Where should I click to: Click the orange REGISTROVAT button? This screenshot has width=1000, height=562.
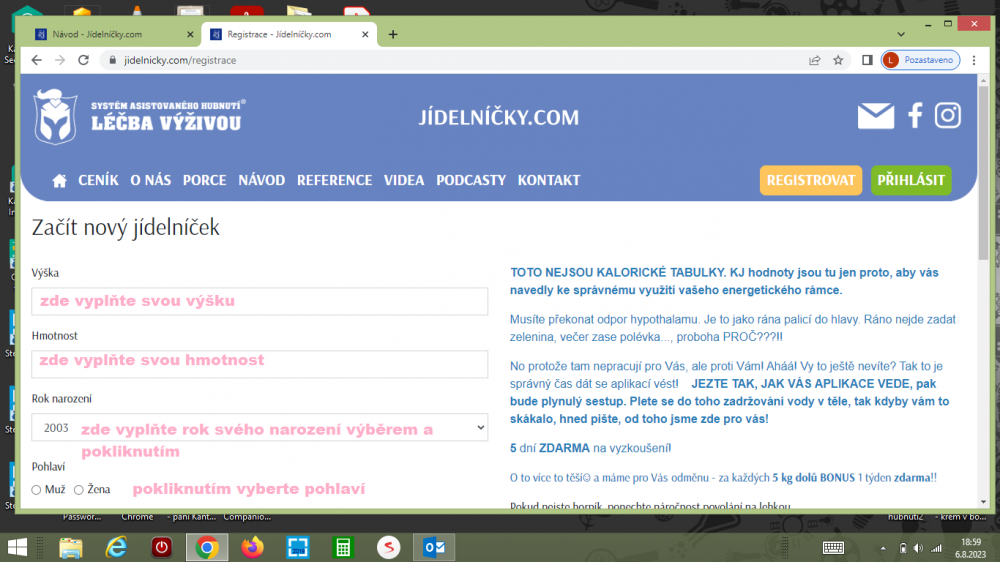coord(811,180)
